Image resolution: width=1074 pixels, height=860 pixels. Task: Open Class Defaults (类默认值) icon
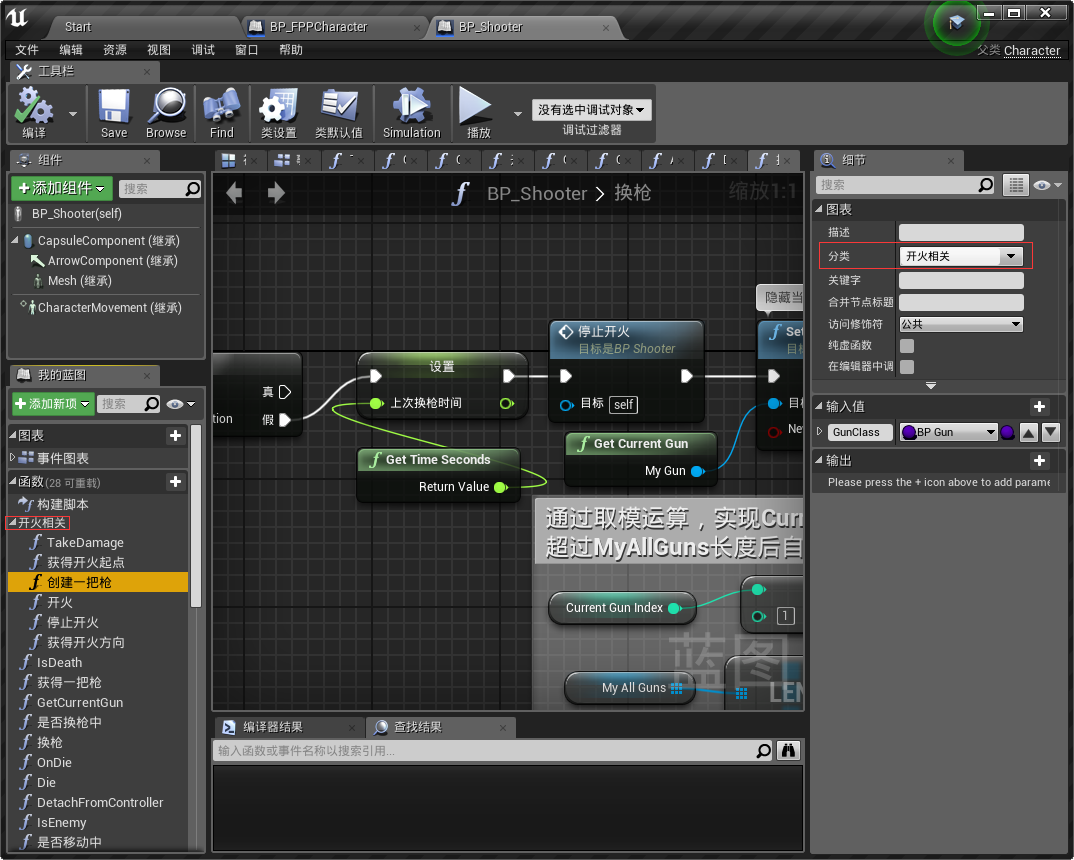coord(339,113)
